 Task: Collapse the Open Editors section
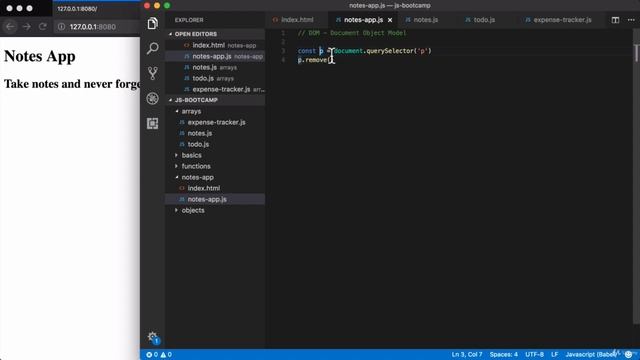coord(196,34)
